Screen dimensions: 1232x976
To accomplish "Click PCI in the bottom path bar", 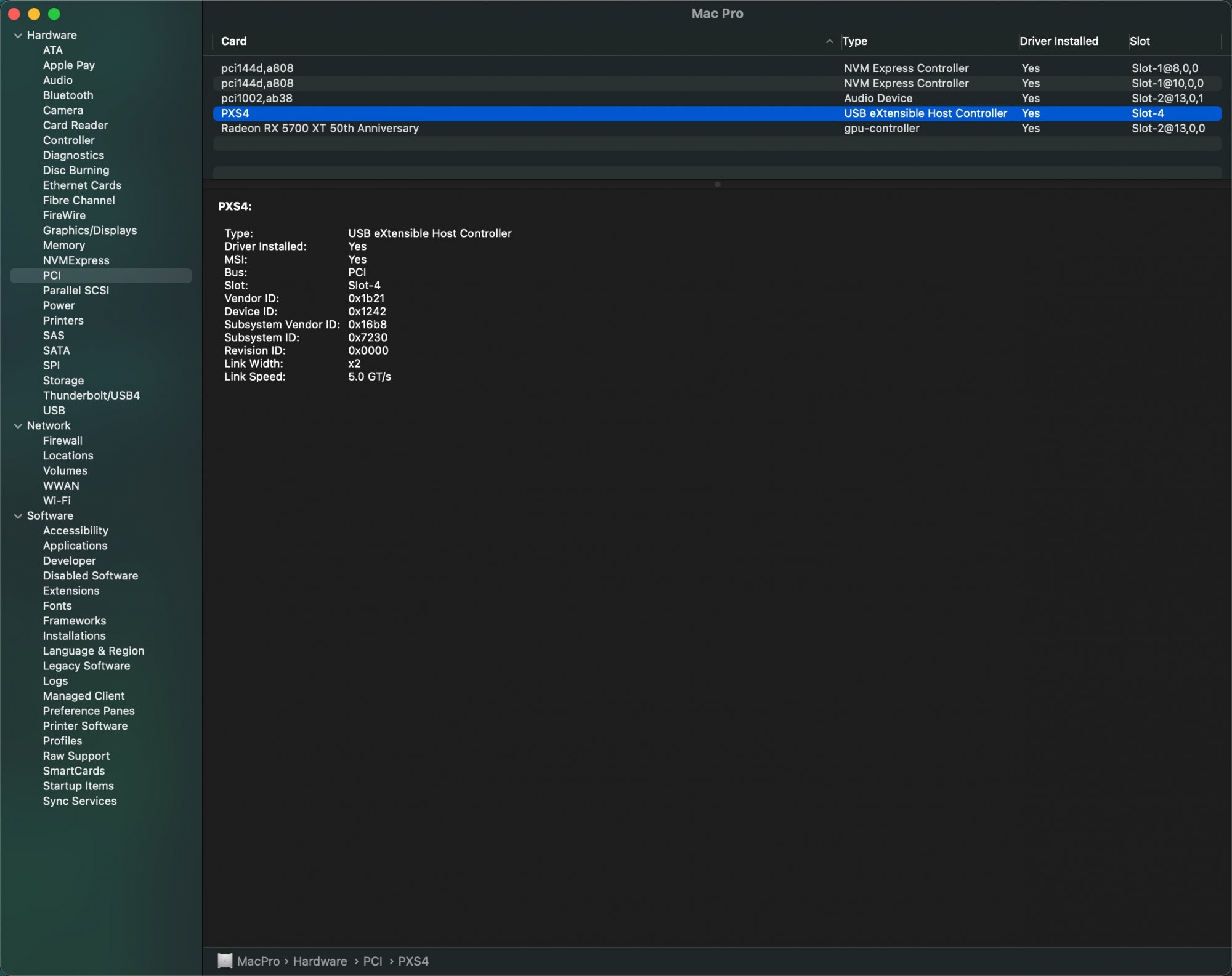I will (373, 961).
